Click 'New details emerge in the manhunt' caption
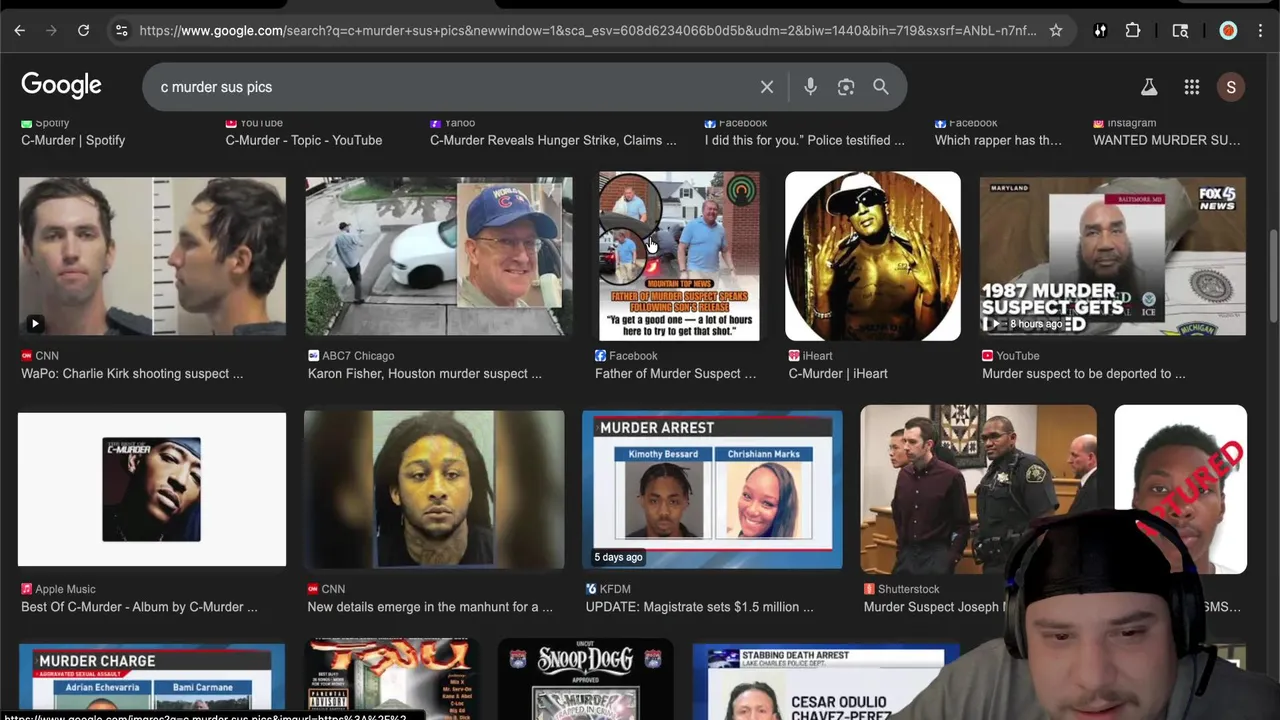This screenshot has height=720, width=1280. click(x=430, y=606)
